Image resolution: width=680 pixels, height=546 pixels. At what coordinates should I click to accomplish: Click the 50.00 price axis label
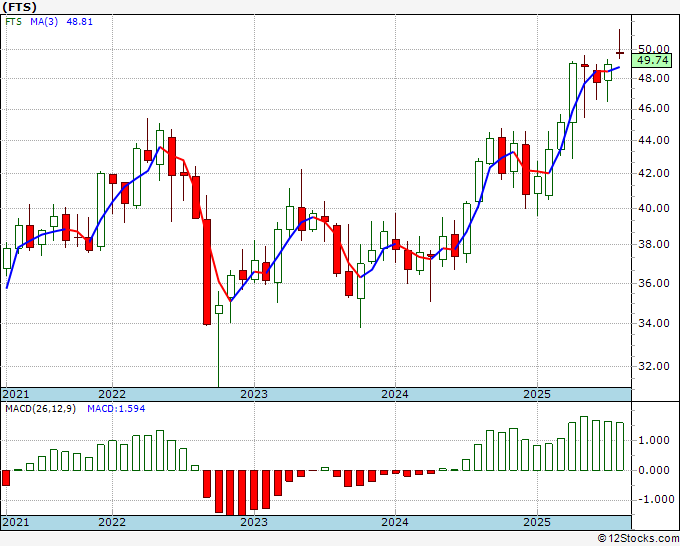[654, 49]
